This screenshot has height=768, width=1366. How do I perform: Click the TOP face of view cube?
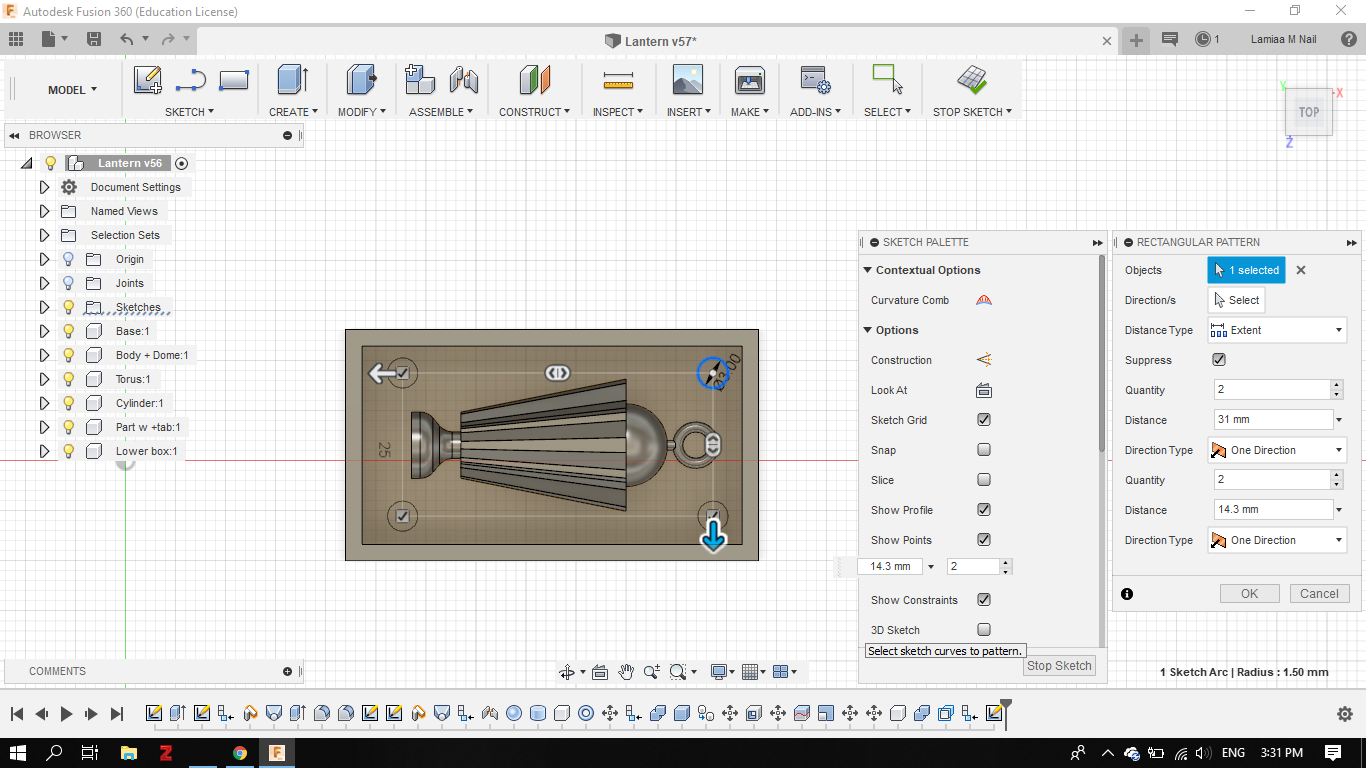click(x=1308, y=113)
